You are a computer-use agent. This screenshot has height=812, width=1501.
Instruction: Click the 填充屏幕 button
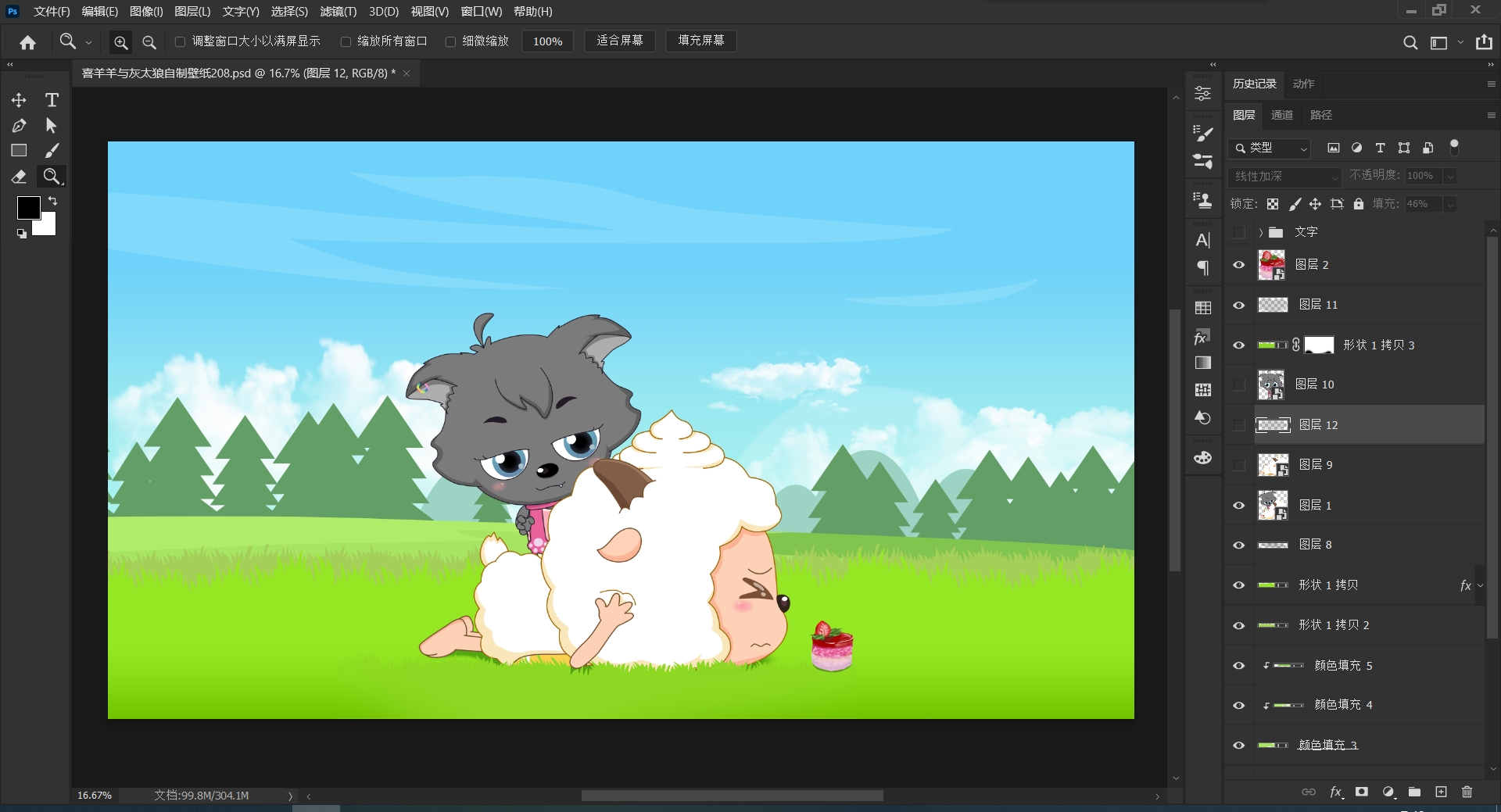click(x=701, y=41)
